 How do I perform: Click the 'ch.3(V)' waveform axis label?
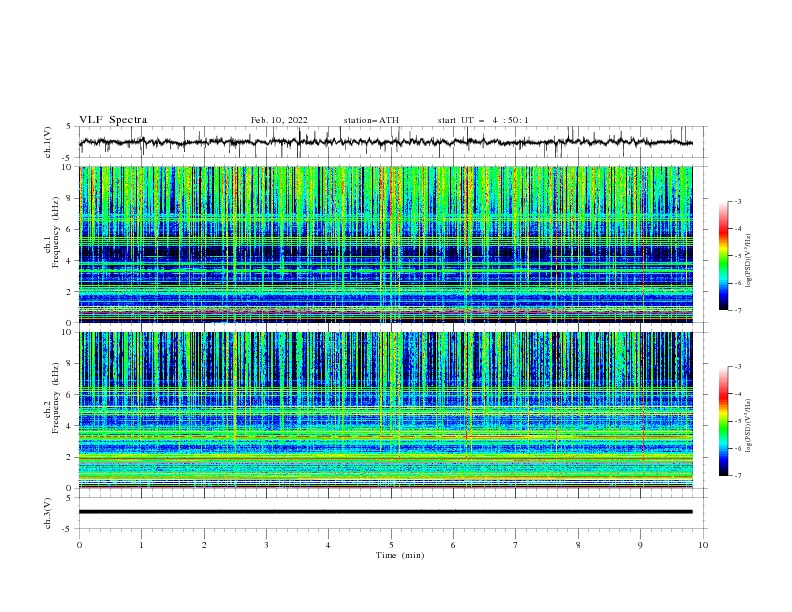[48, 513]
